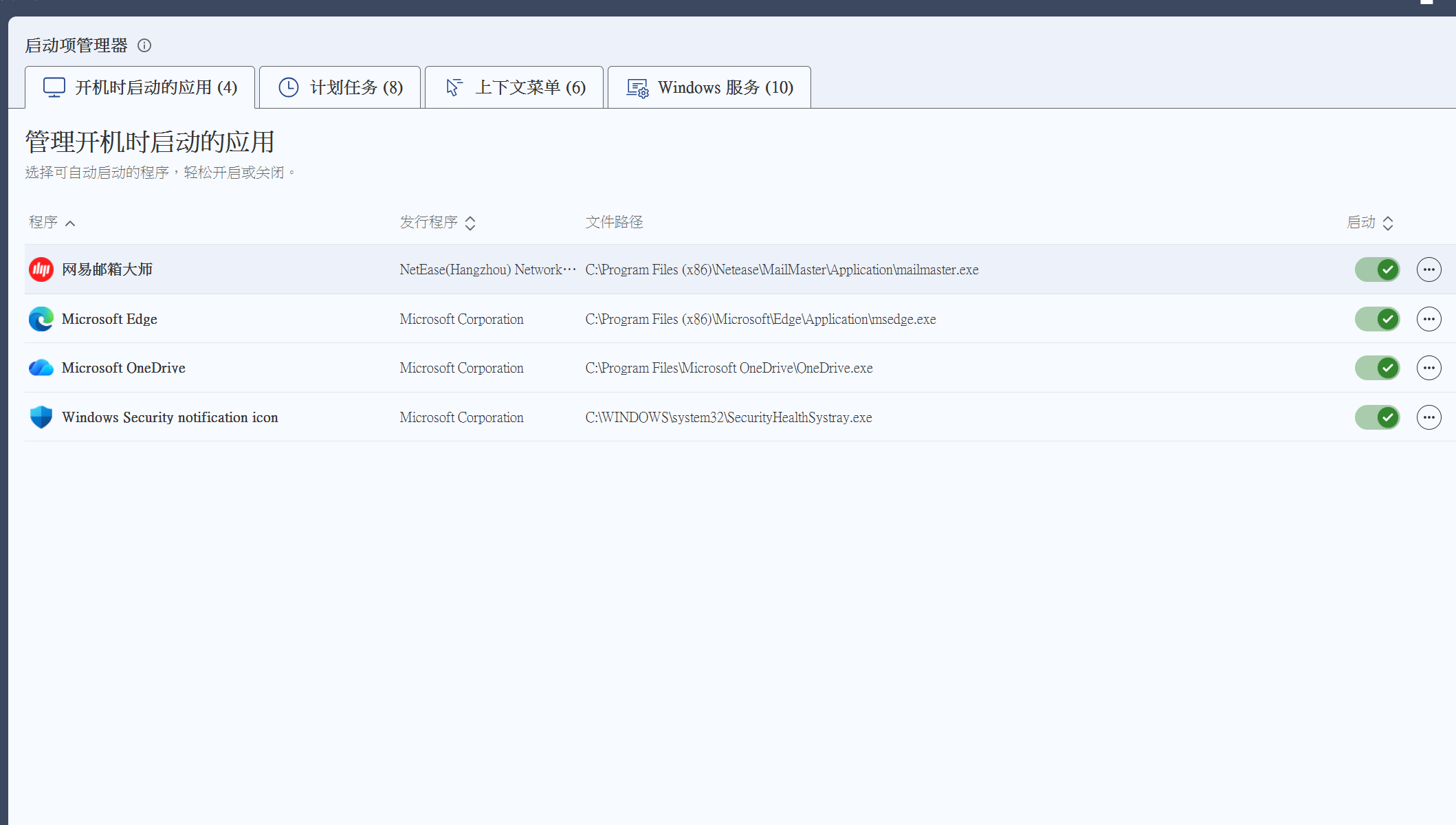This screenshot has width=1456, height=825.
Task: Select the 开机时启动的应用 (4) tab
Action: tap(140, 87)
